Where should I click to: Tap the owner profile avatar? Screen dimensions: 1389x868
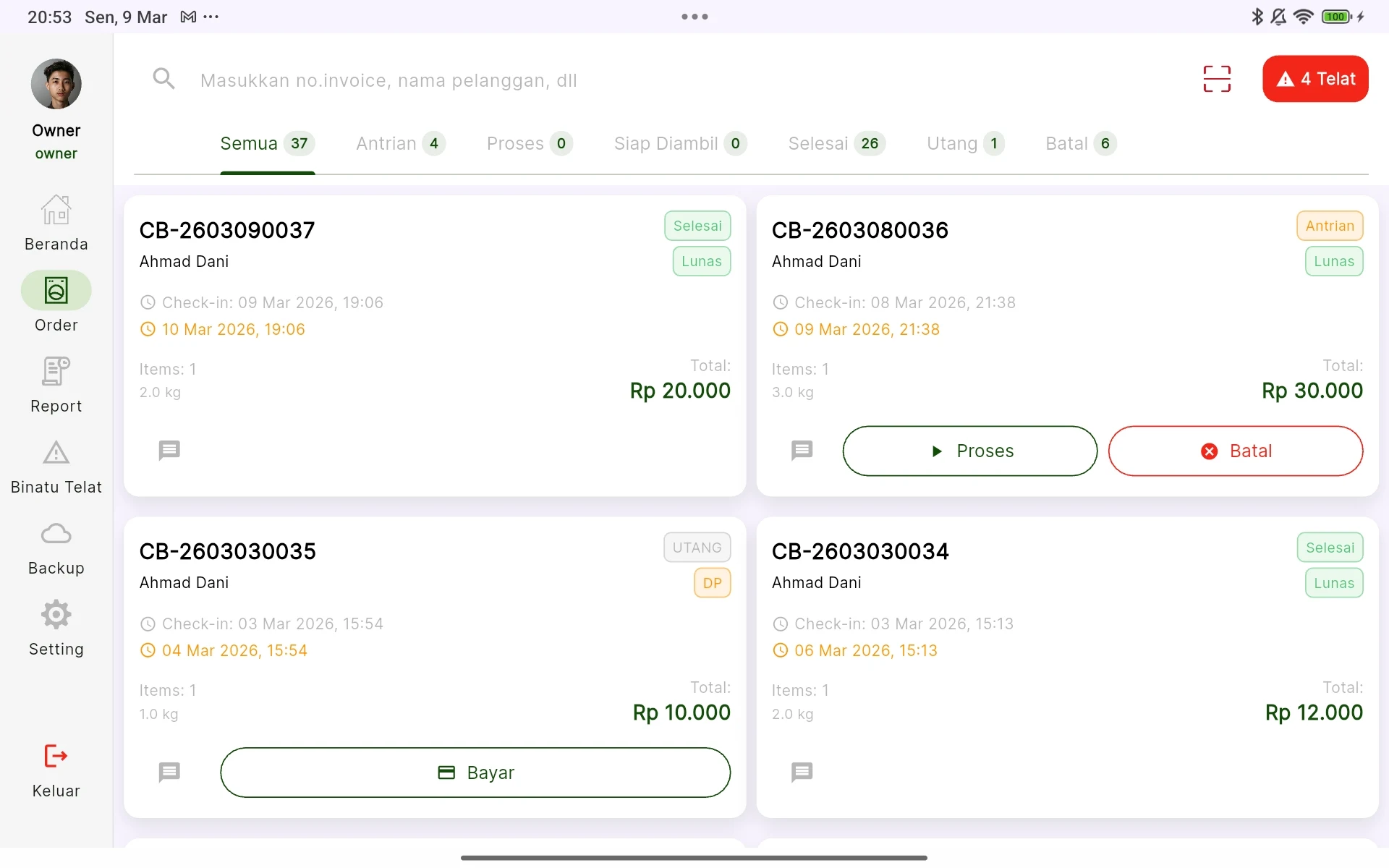(56, 84)
